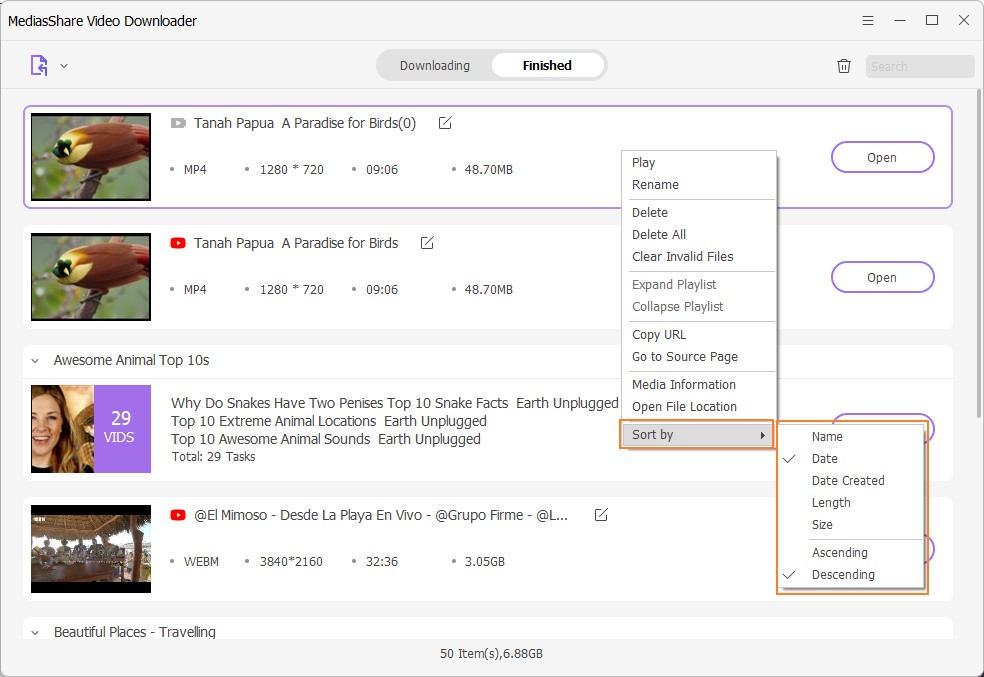The height and width of the screenshot is (677, 984).
Task: Open the hamburger menu in title bar
Action: tap(868, 20)
